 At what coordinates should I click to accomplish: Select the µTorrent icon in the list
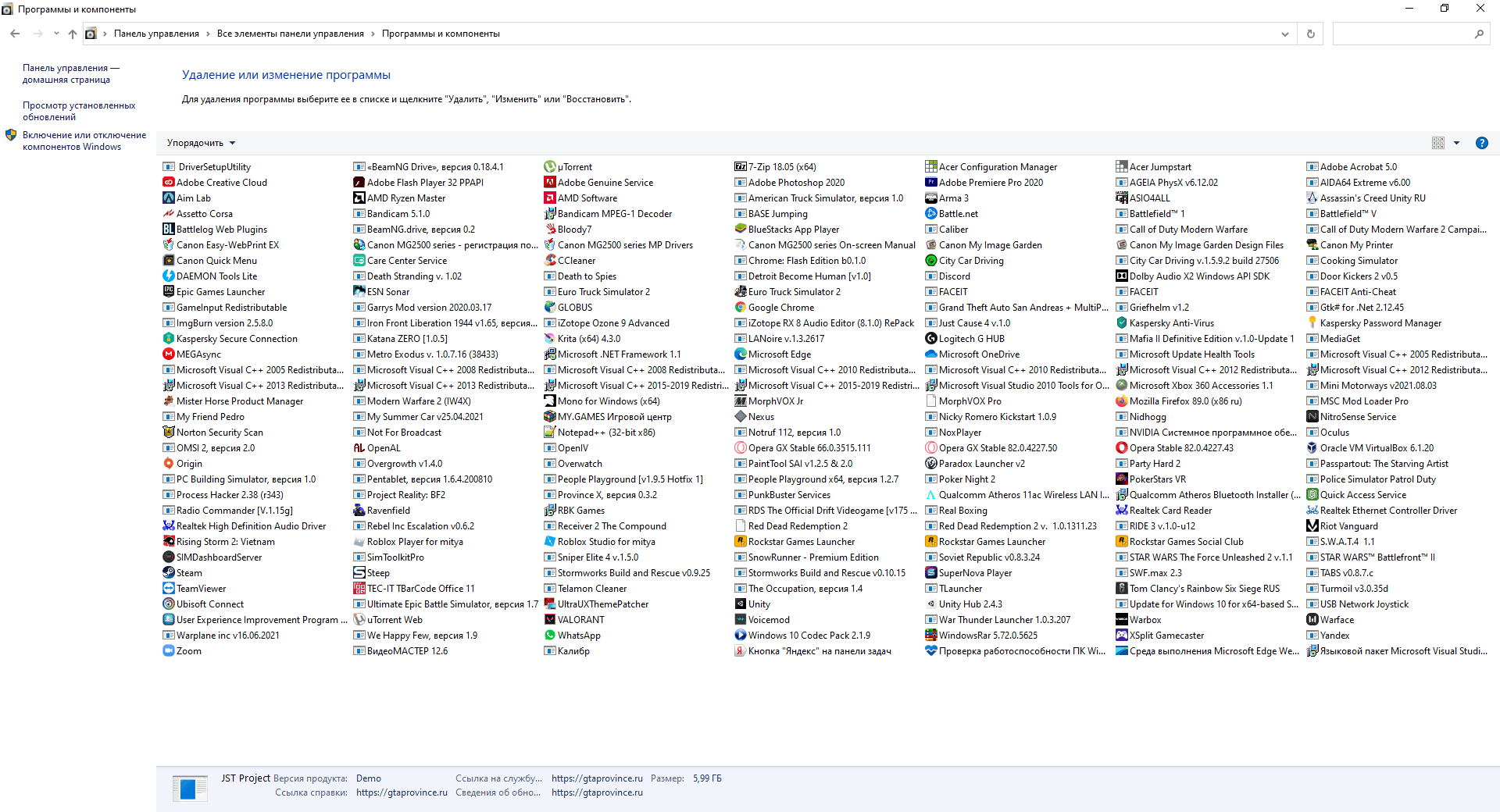click(x=550, y=166)
